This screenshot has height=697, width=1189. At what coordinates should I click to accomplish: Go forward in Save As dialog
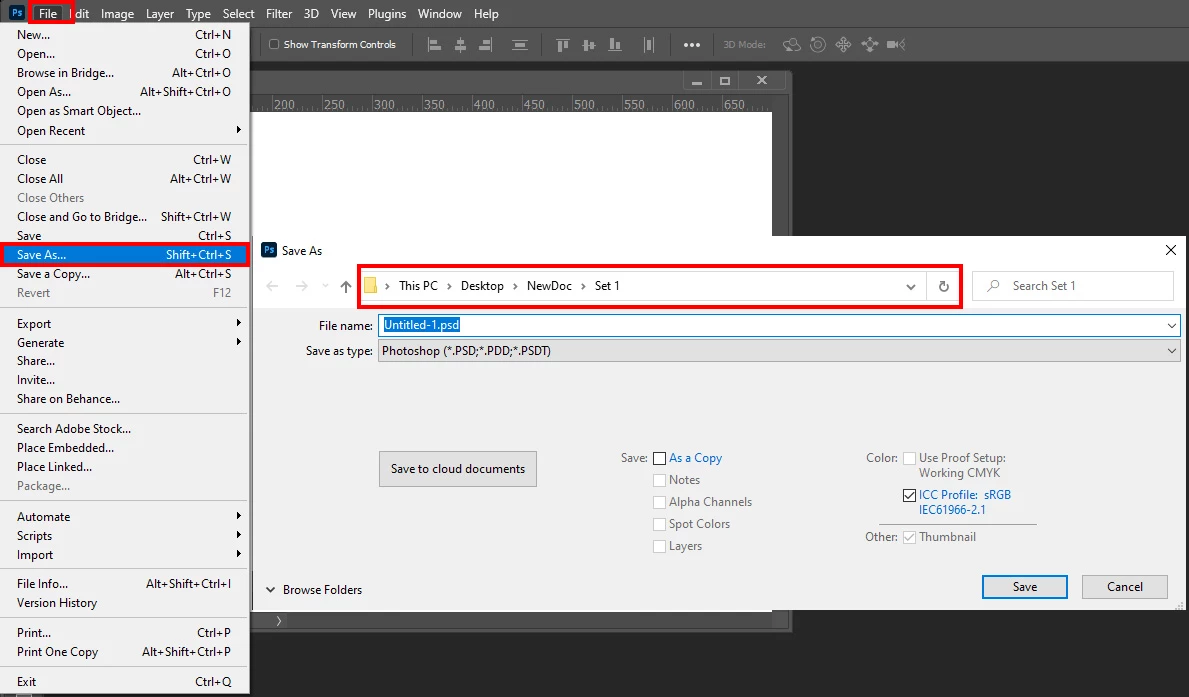(301, 286)
